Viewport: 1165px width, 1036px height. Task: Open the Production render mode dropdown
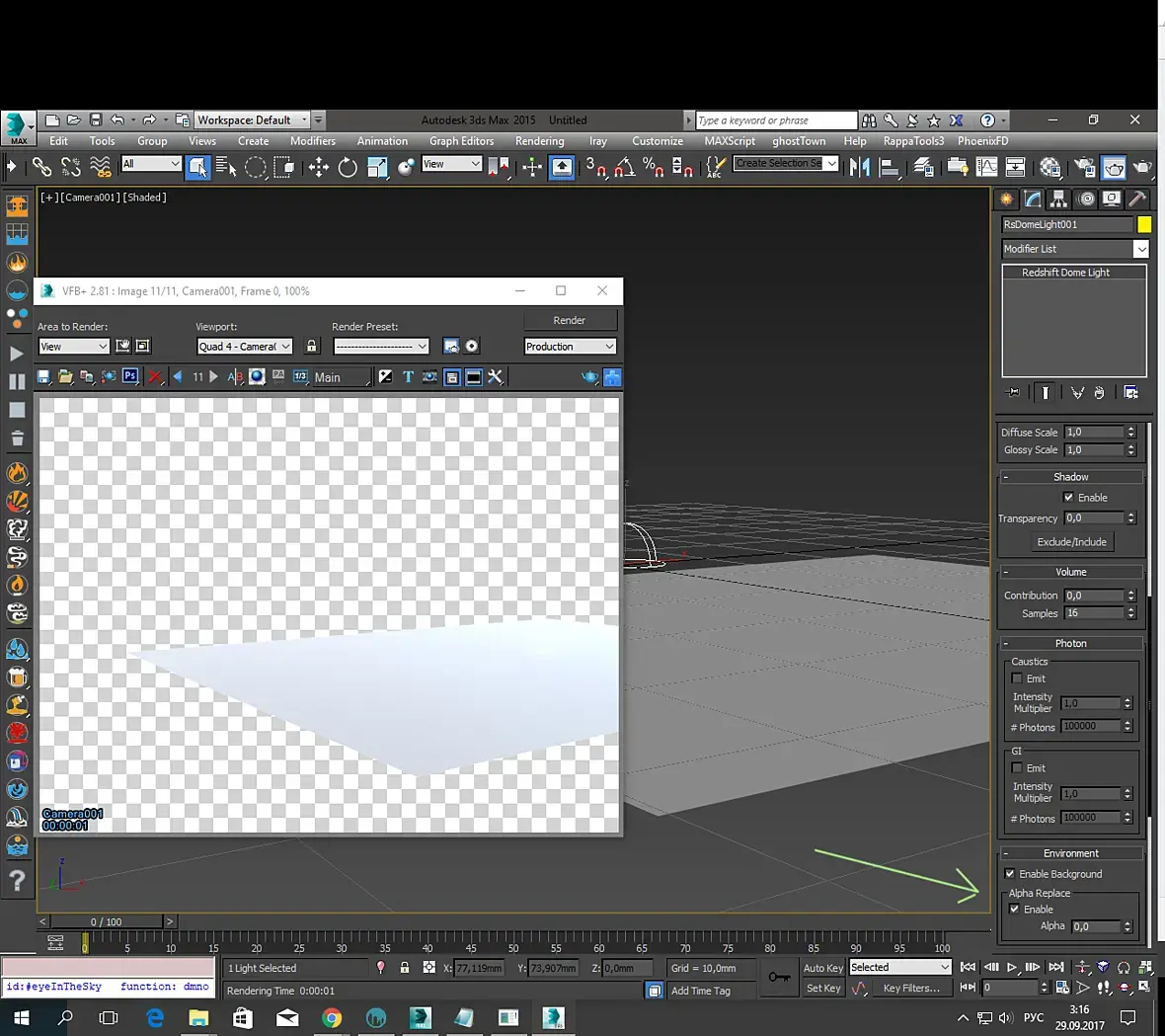pos(570,346)
